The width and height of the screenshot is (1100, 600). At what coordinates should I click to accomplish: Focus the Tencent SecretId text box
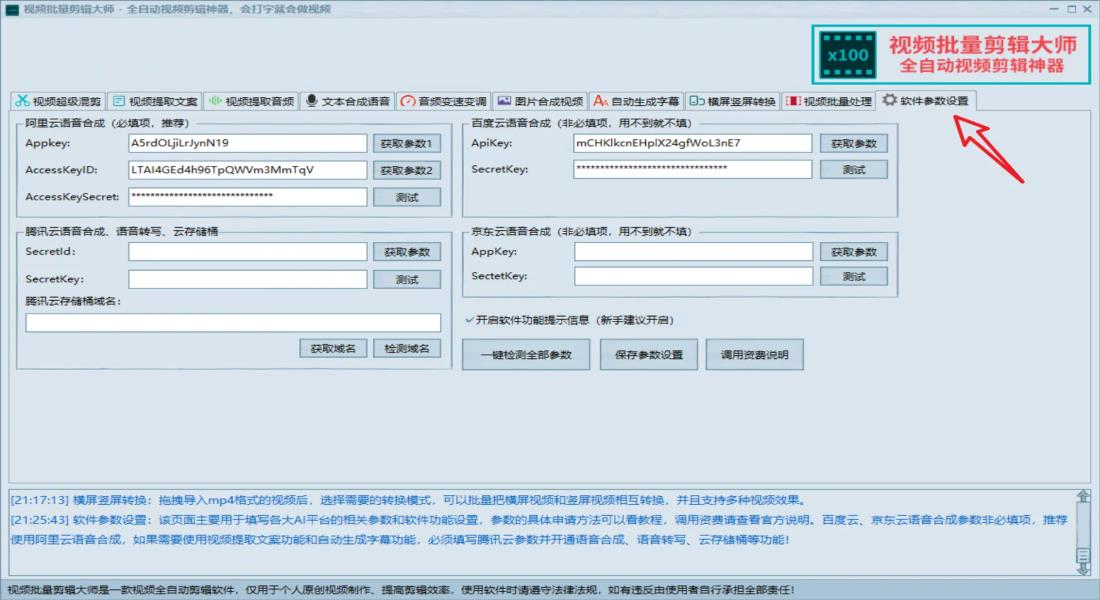pyautogui.click(x=247, y=252)
